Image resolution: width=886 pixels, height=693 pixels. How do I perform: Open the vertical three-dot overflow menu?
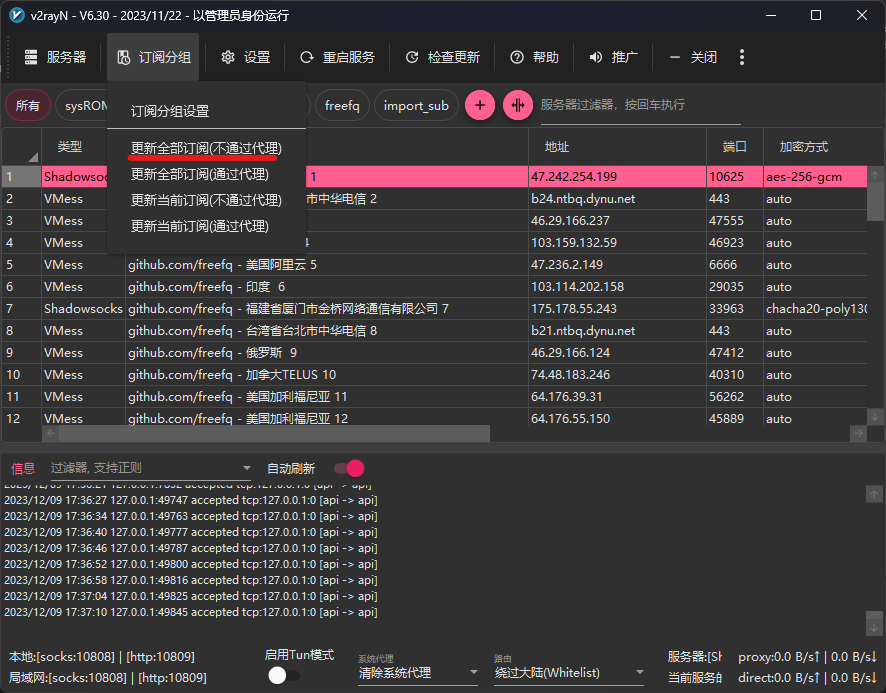coord(742,57)
